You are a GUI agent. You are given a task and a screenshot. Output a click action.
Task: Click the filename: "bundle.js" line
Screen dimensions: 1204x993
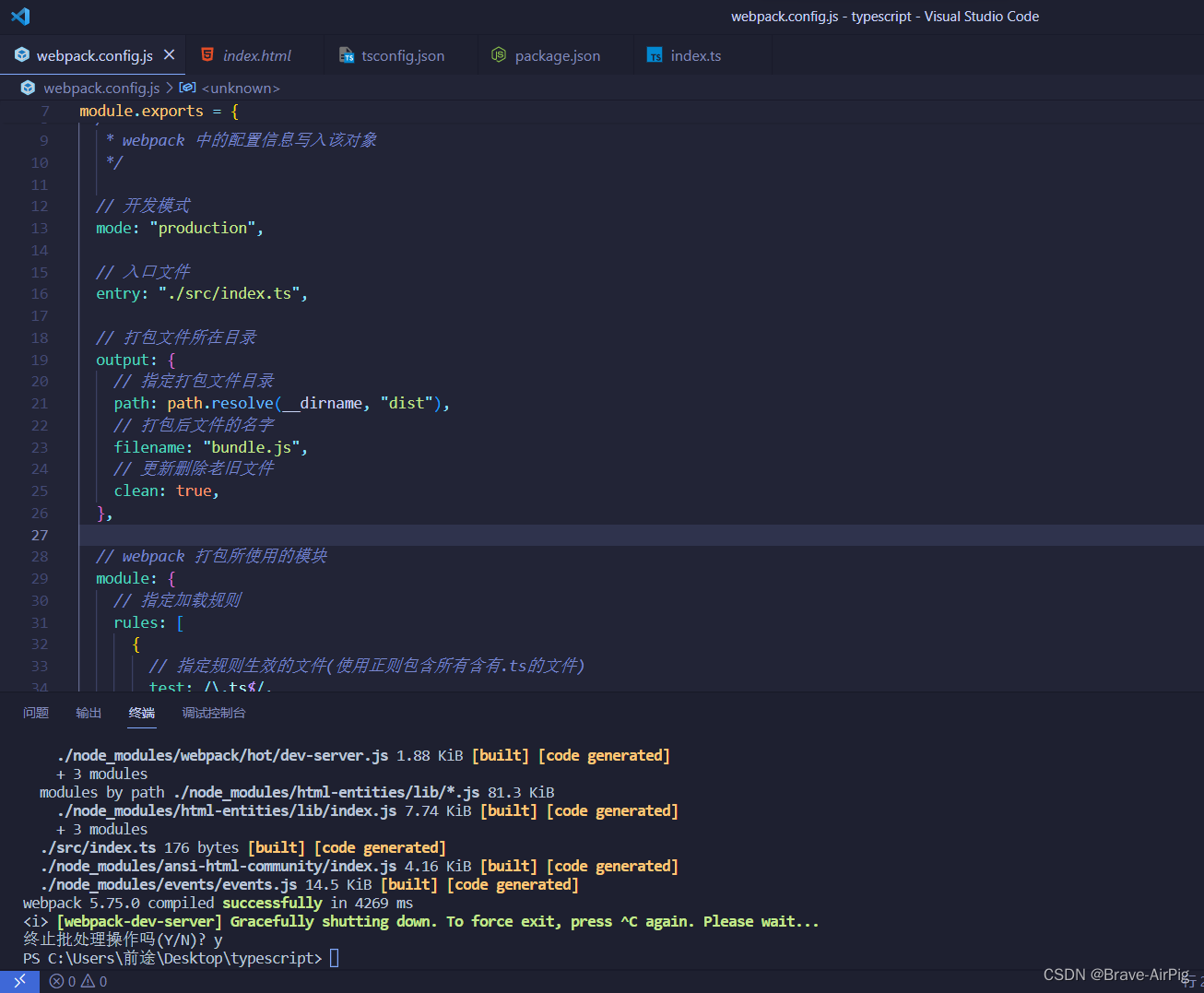click(x=211, y=447)
